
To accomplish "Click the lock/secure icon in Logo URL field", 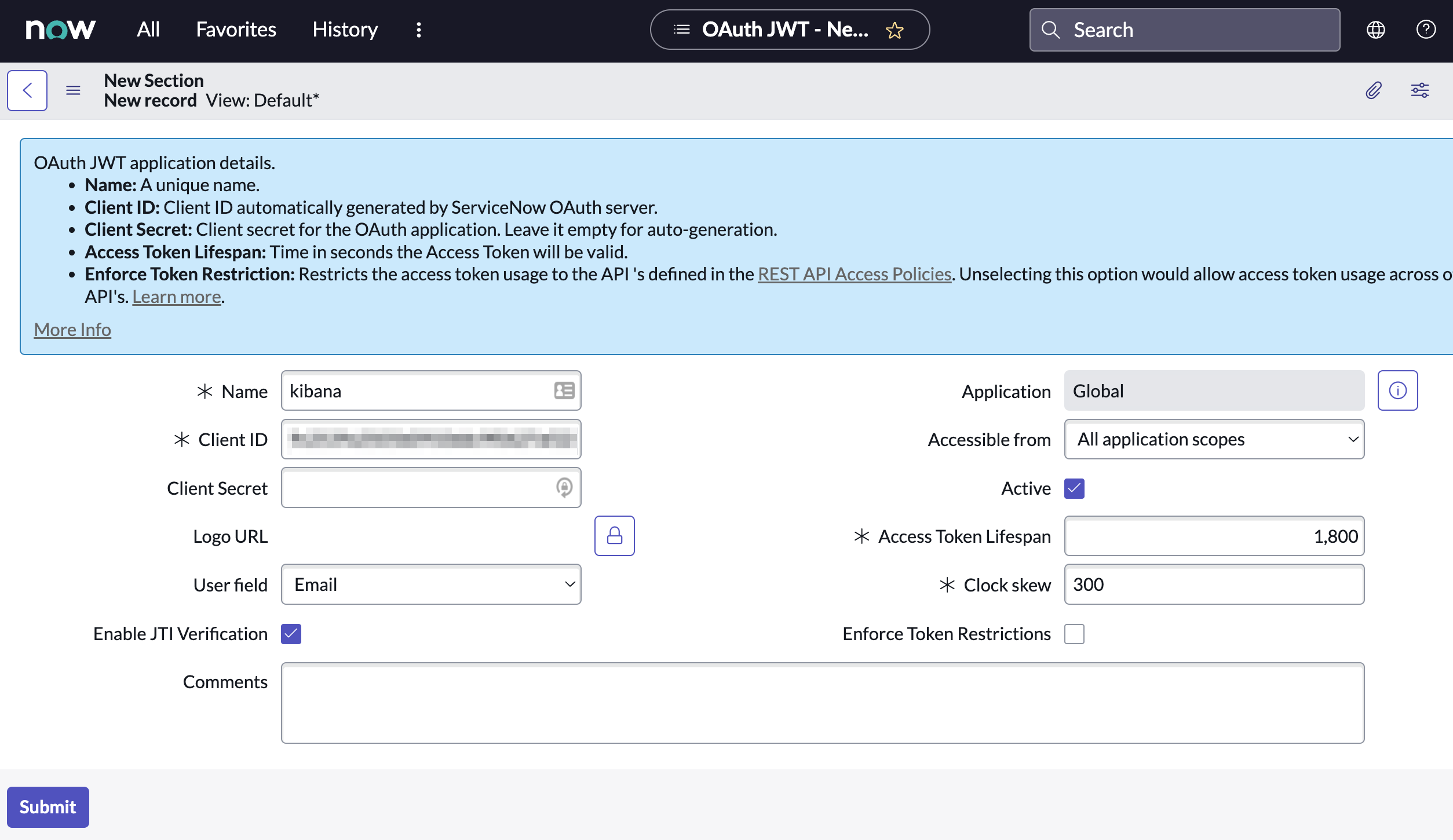I will tap(613, 535).
